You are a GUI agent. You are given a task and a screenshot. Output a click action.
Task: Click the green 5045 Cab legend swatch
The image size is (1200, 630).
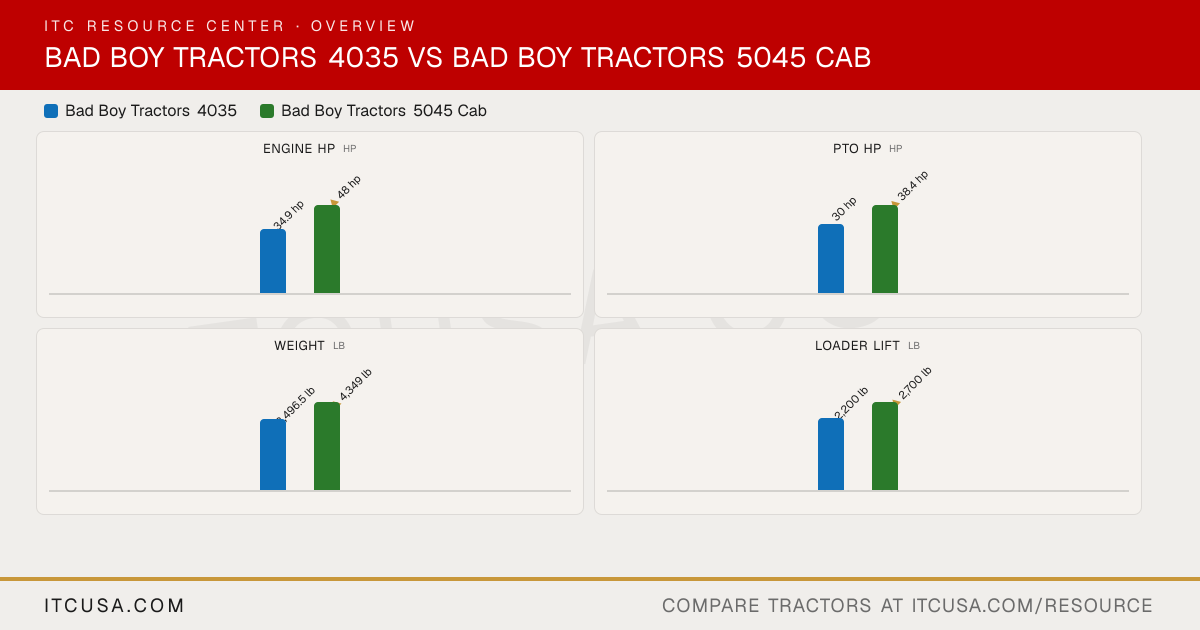pos(267,111)
